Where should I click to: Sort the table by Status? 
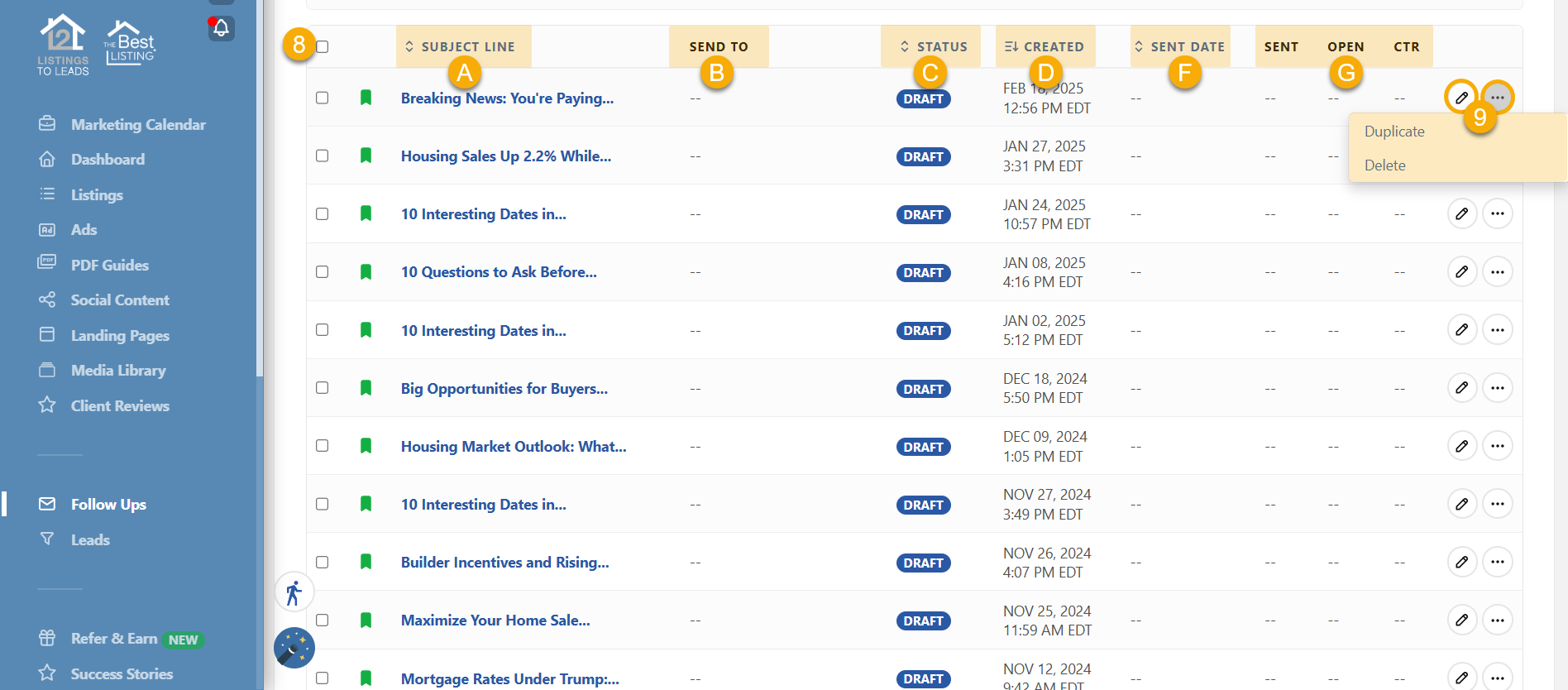(x=933, y=46)
